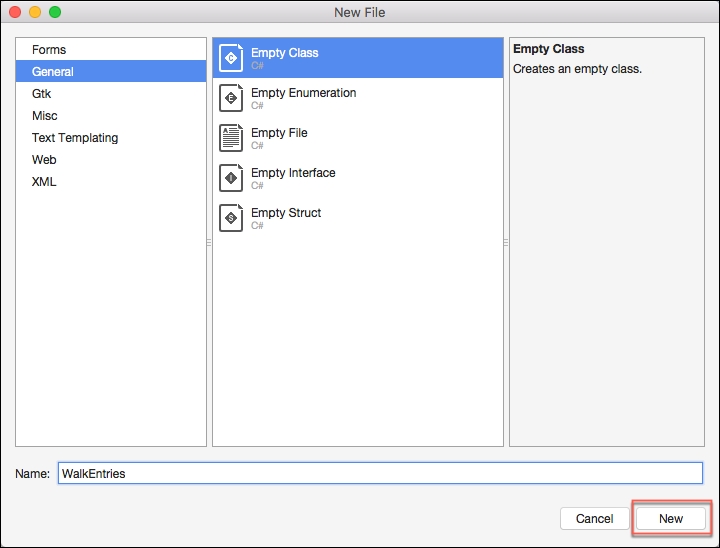This screenshot has width=720, height=548.
Task: Select the Text Templating category
Action: point(75,138)
